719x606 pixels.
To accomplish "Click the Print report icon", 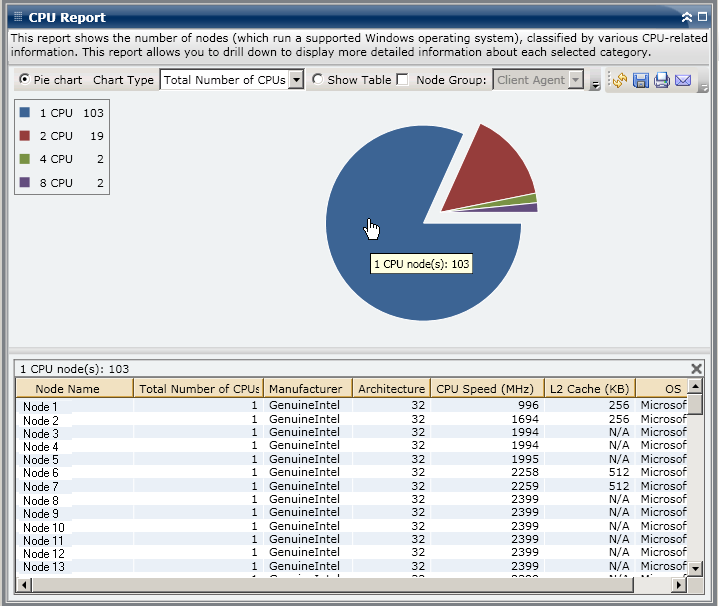I will (661, 80).
